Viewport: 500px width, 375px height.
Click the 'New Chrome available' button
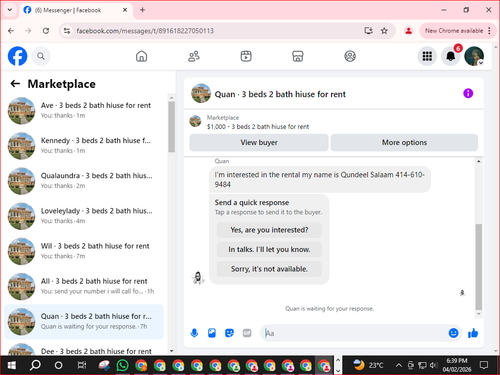[454, 31]
